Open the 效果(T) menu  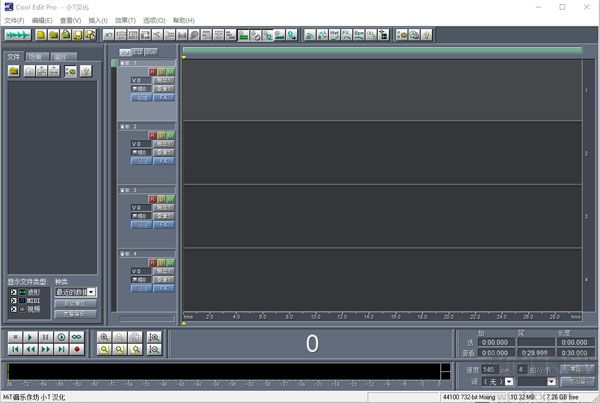(126, 20)
